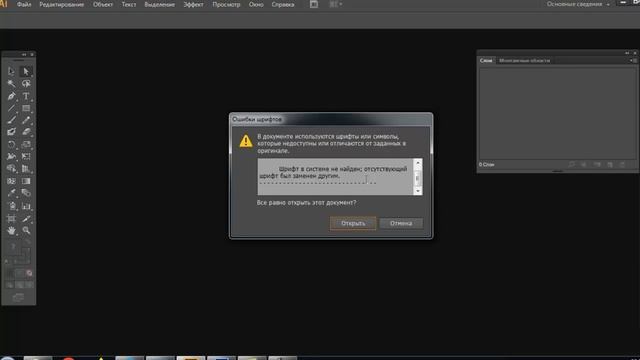The width and height of the screenshot is (640, 360).
Task: Select the Line Segment tool
Action: click(11, 109)
